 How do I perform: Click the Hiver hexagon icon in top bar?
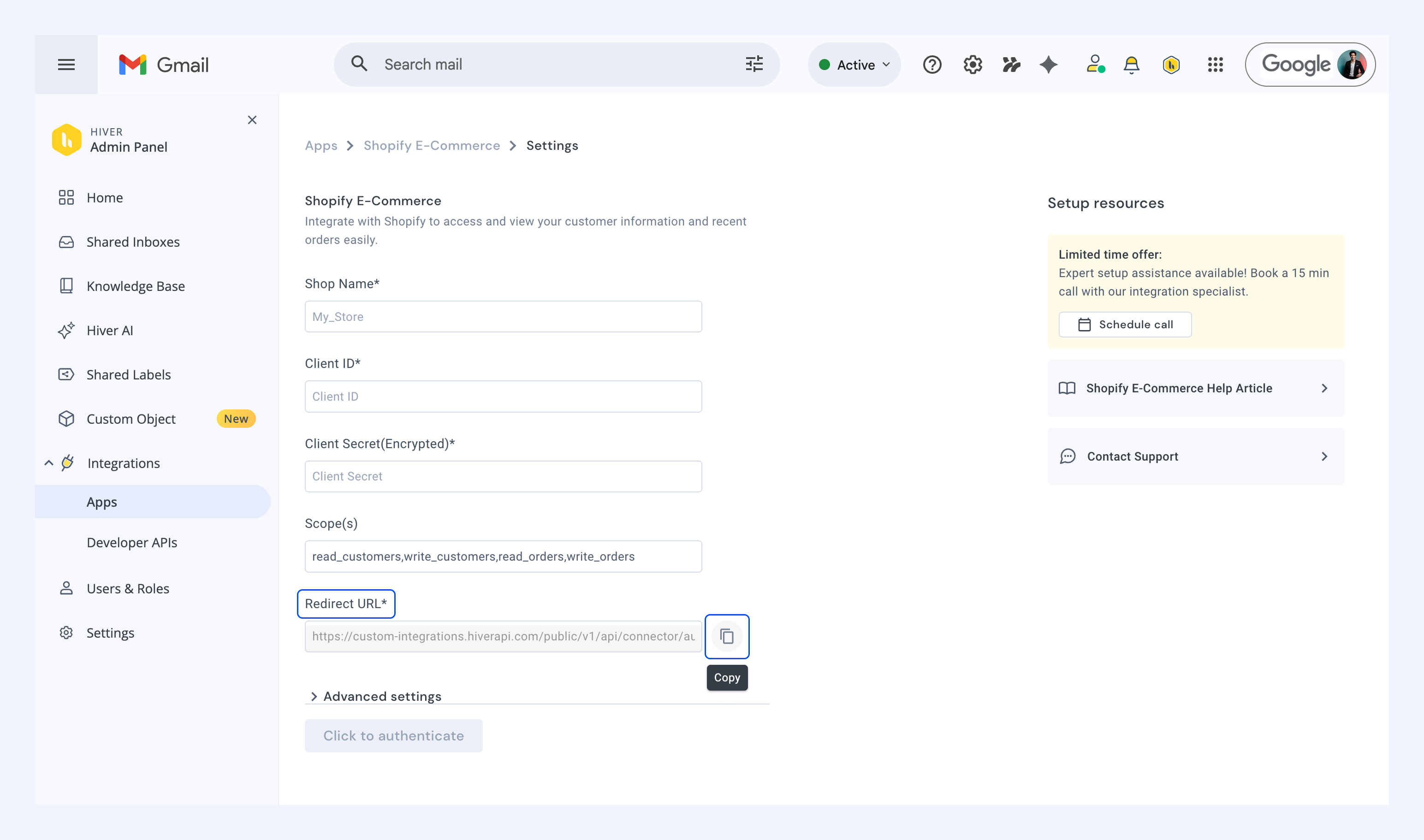(x=1171, y=65)
